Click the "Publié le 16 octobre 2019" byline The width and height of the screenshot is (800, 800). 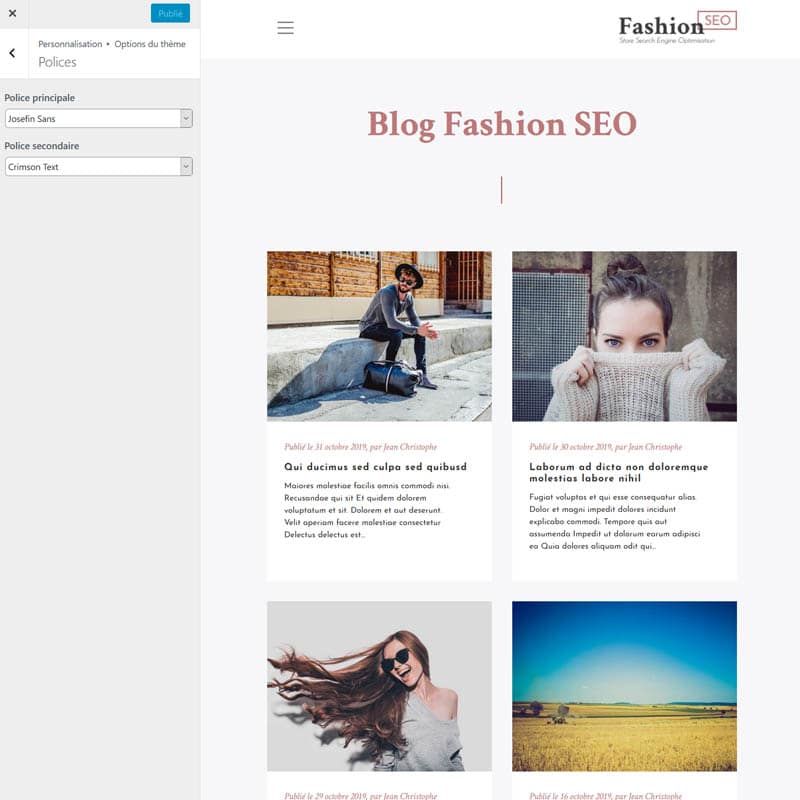(x=605, y=796)
